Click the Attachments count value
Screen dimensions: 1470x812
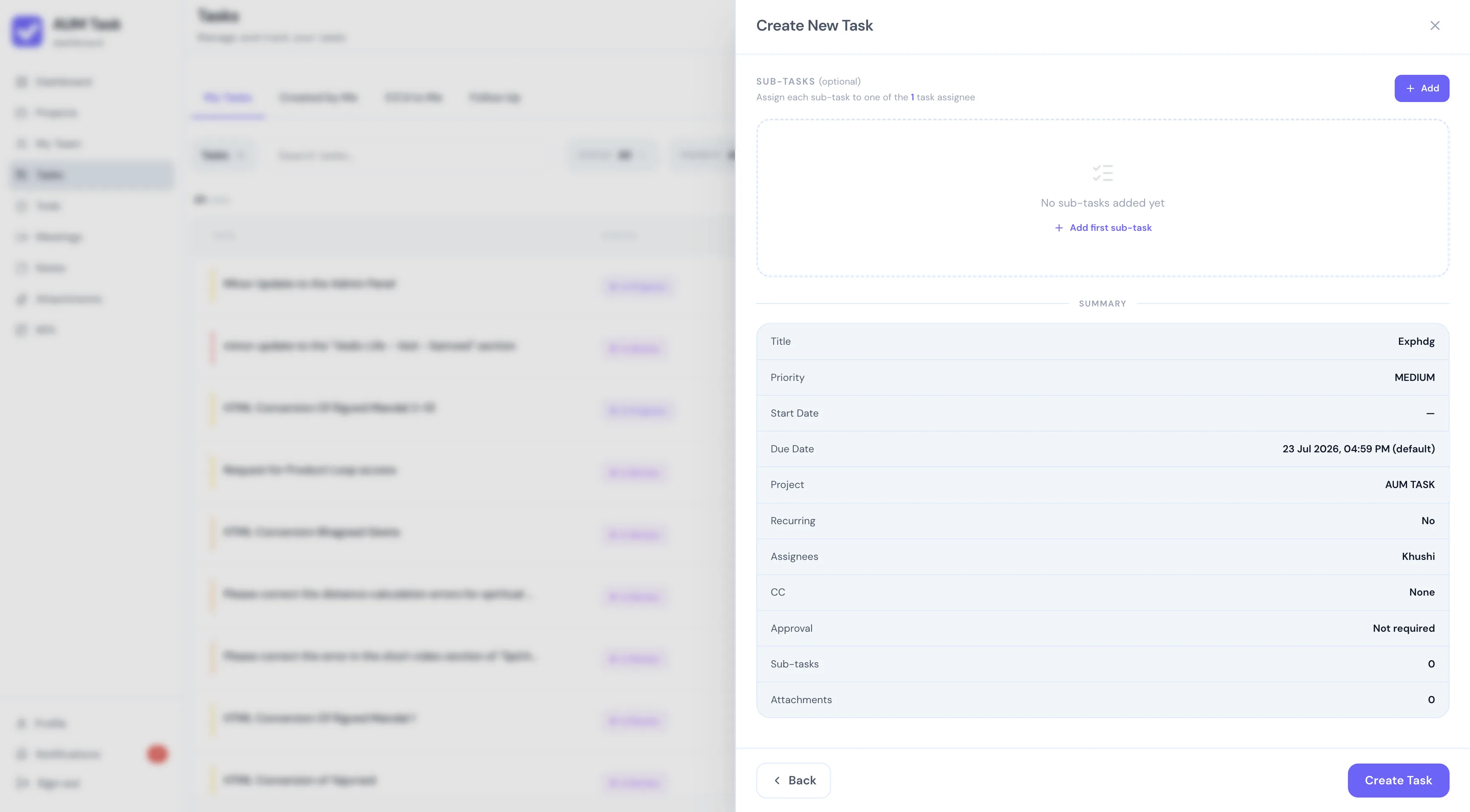(x=1431, y=700)
